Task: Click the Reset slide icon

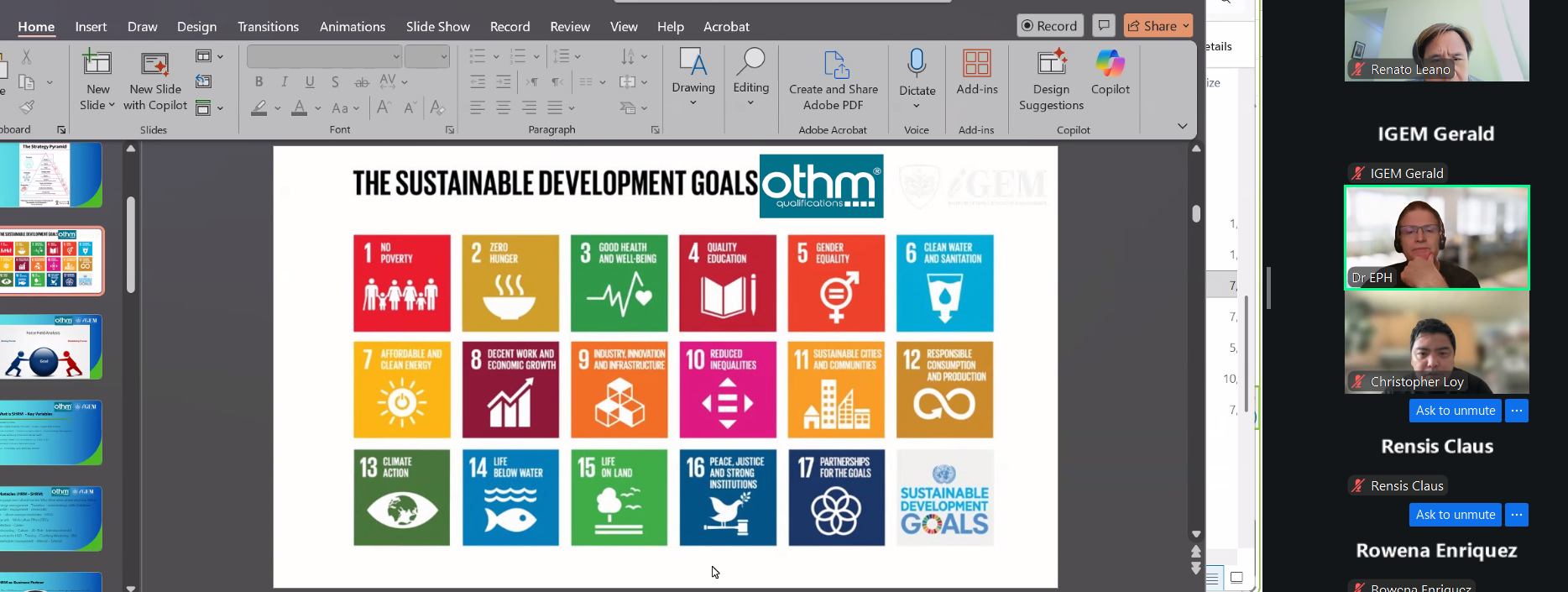Action: coord(203,81)
